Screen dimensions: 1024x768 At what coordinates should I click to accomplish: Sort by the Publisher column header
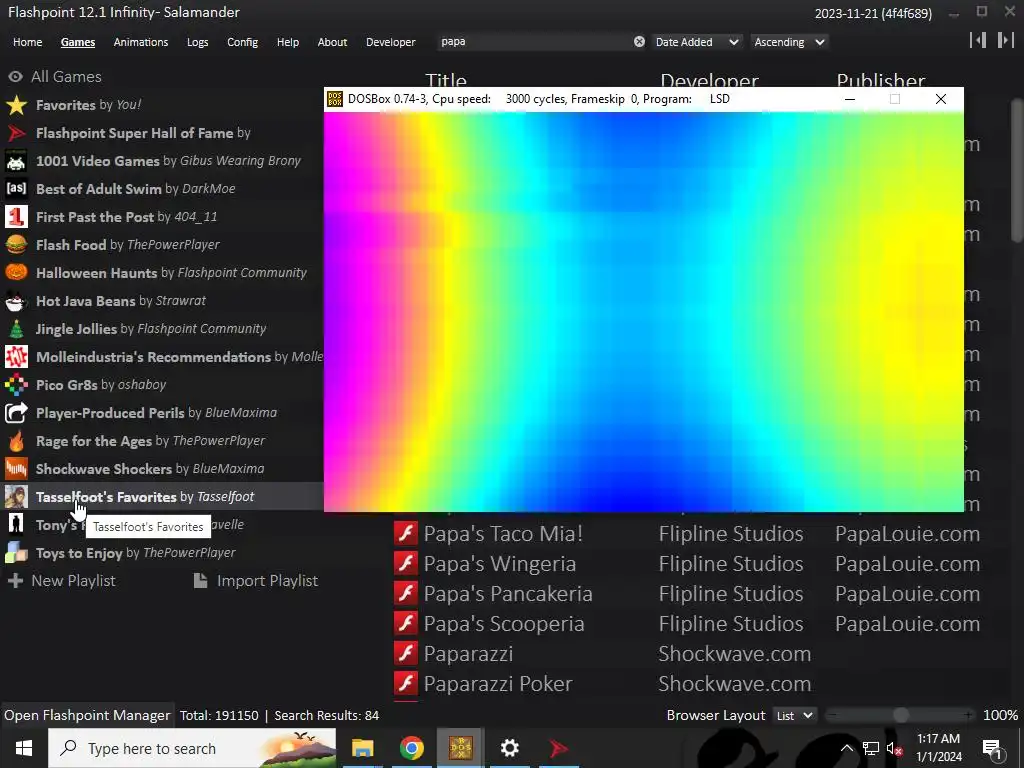pyautogui.click(x=881, y=80)
